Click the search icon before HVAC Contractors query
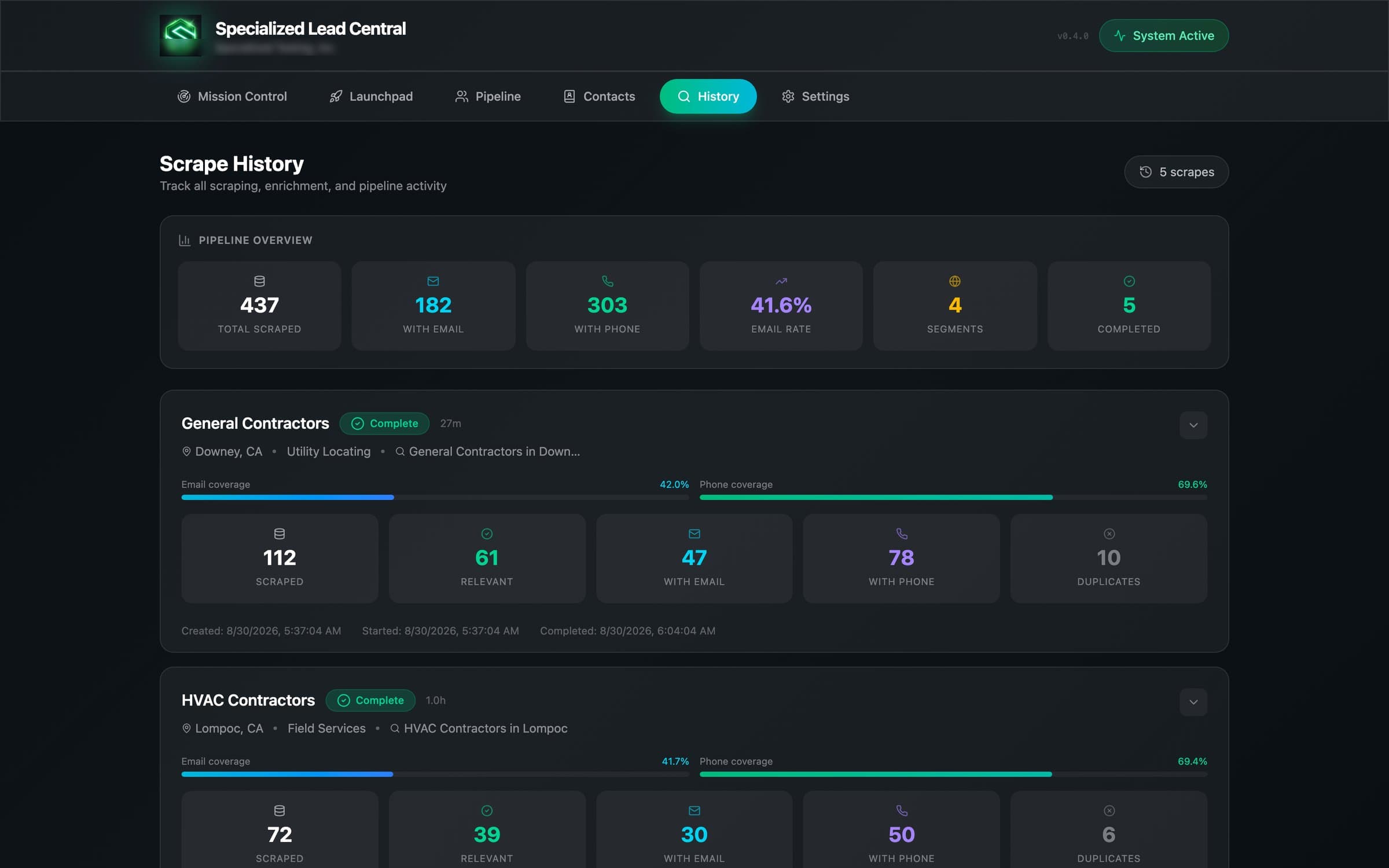Image resolution: width=1389 pixels, height=868 pixels. point(395,729)
